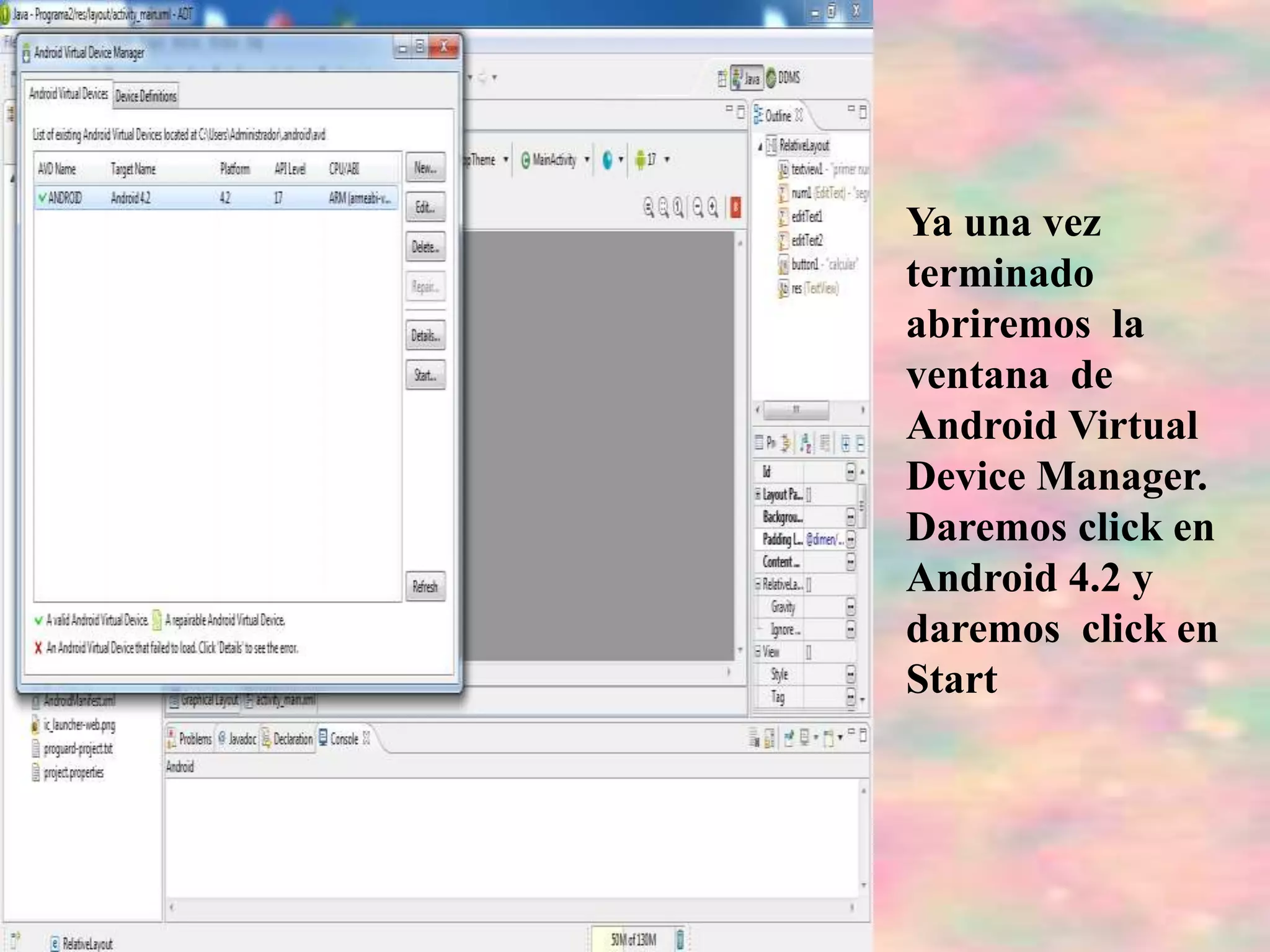Click the red lint warnings icon
Viewport: 1270px width, 952px height.
click(x=735, y=207)
